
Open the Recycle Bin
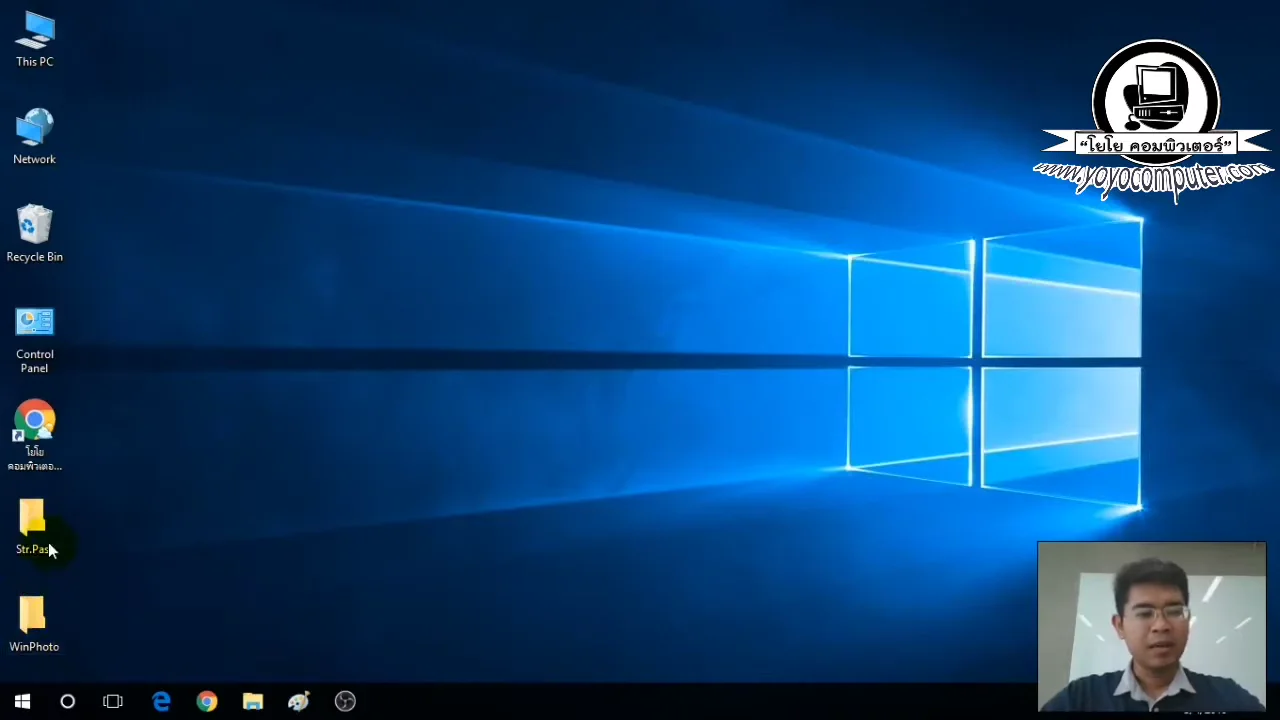[34, 222]
